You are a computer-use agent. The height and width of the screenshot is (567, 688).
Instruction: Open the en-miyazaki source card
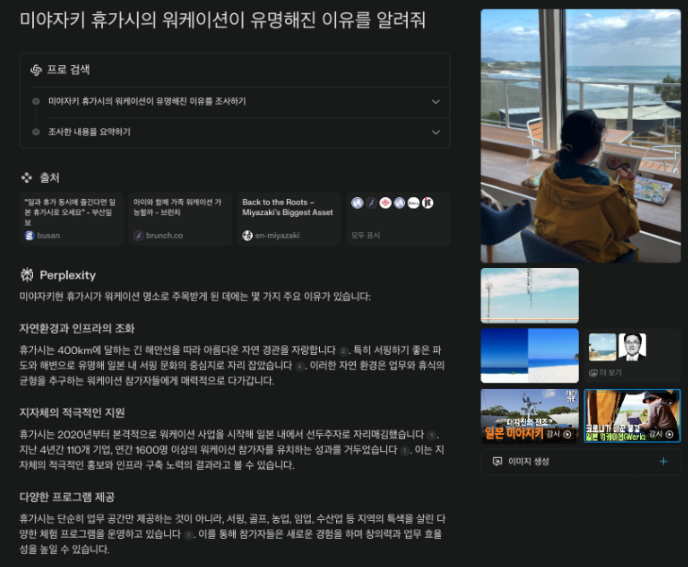pos(289,219)
